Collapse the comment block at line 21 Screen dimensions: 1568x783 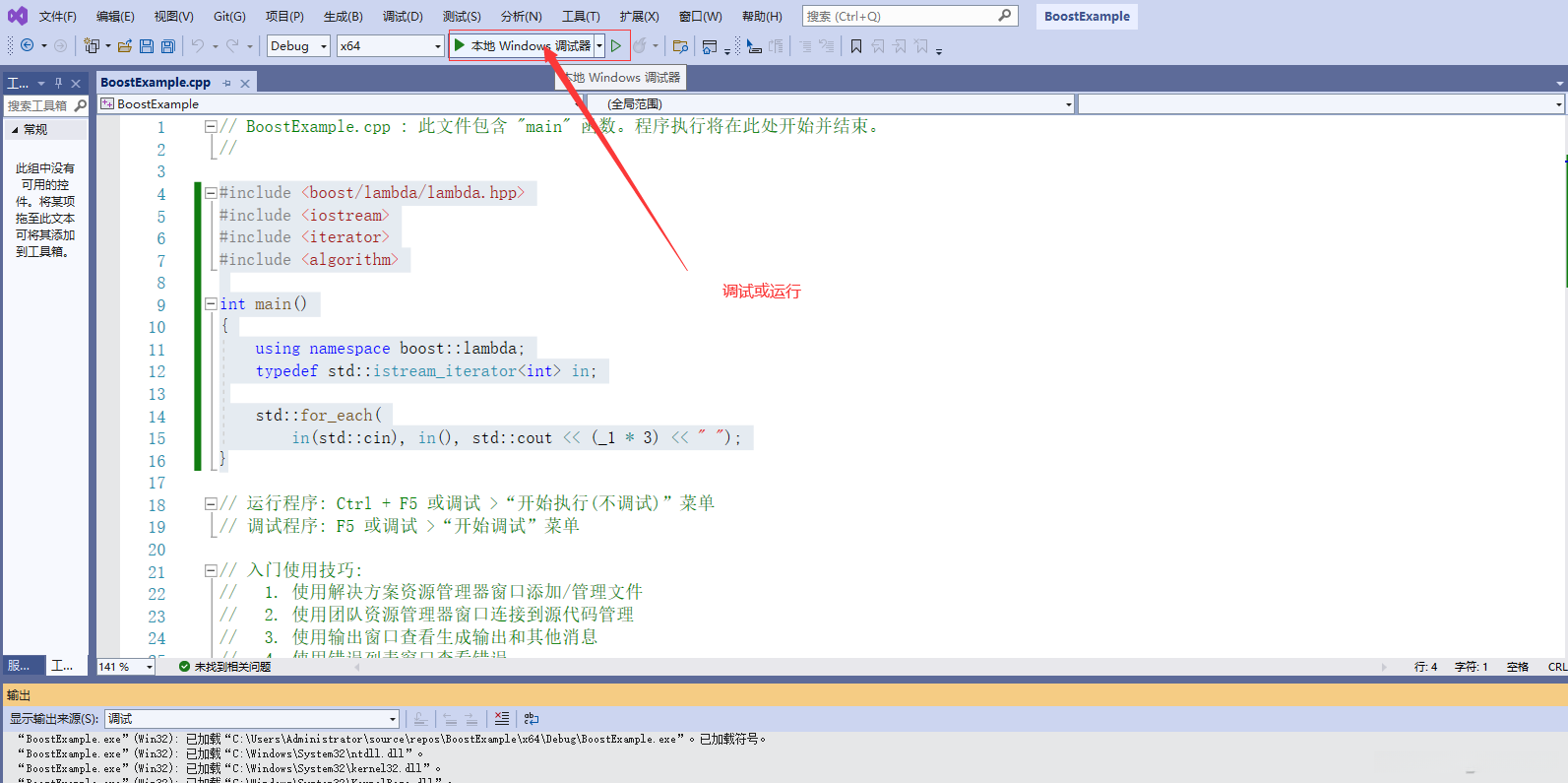(x=211, y=570)
